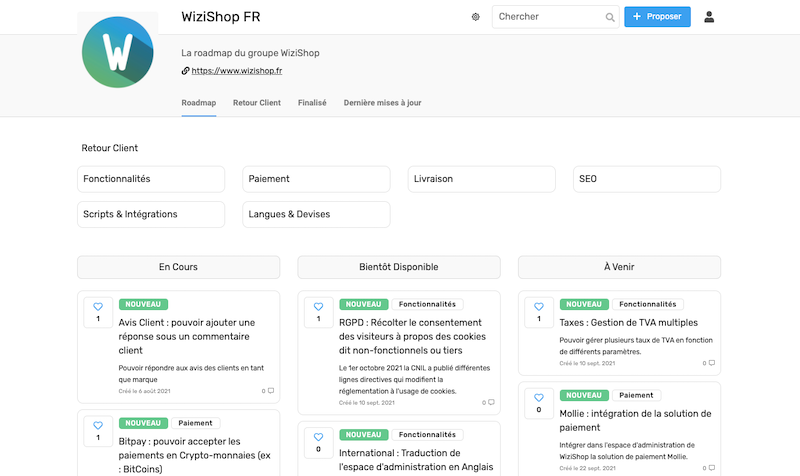800x476 pixels.
Task: Open comments icon on Taxes TVA card
Action: coord(712,363)
